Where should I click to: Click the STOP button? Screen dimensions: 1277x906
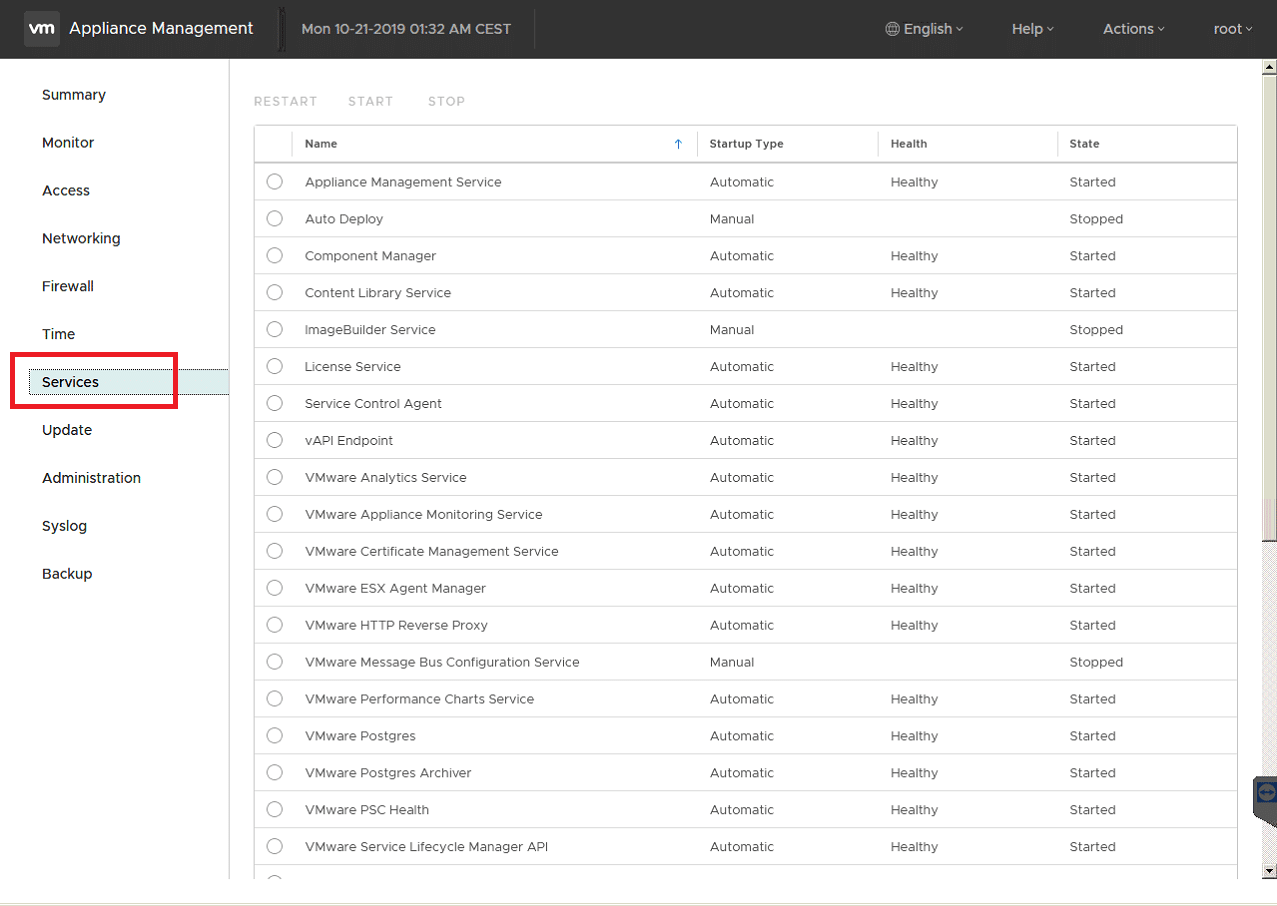[x=447, y=102]
